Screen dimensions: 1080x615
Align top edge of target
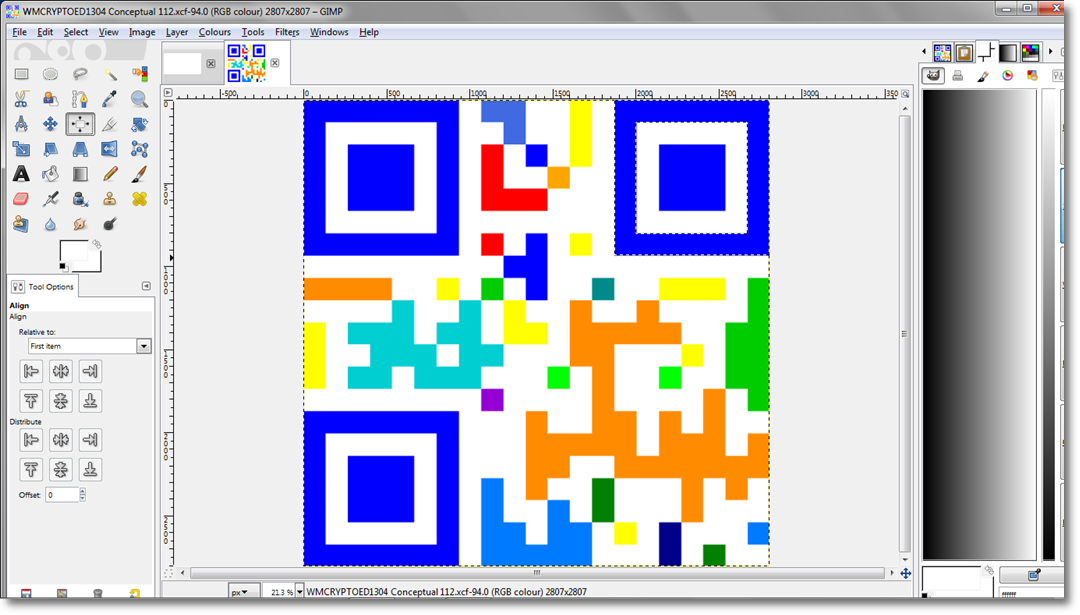(x=31, y=401)
